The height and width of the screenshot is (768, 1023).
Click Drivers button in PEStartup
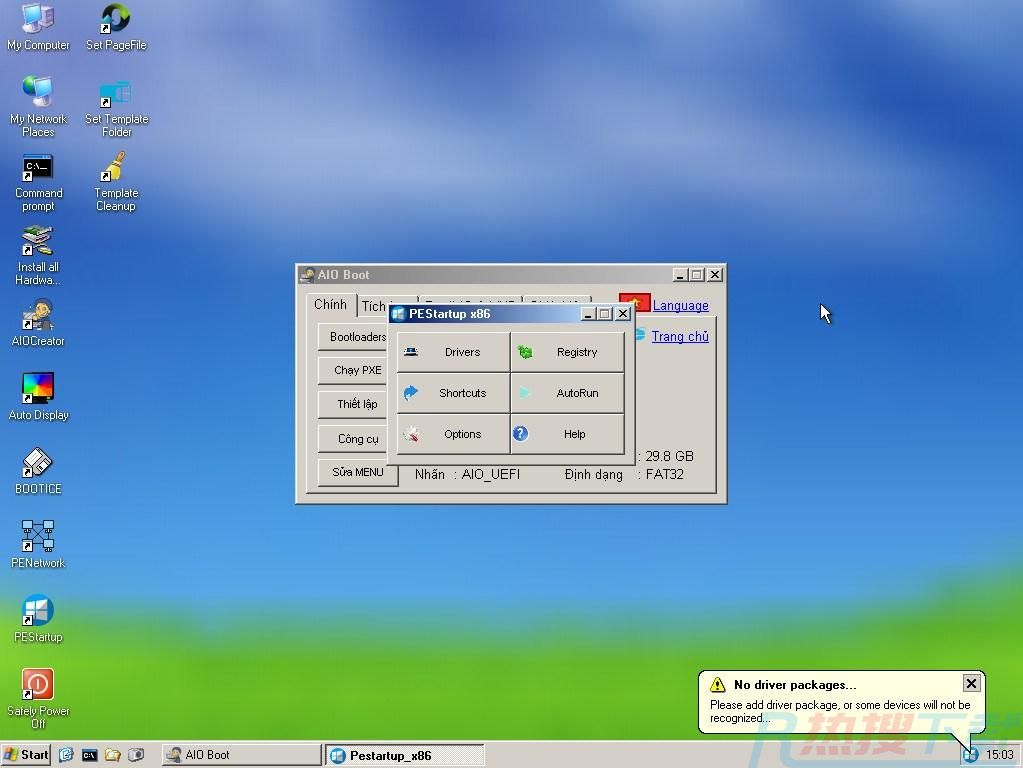pyautogui.click(x=453, y=352)
